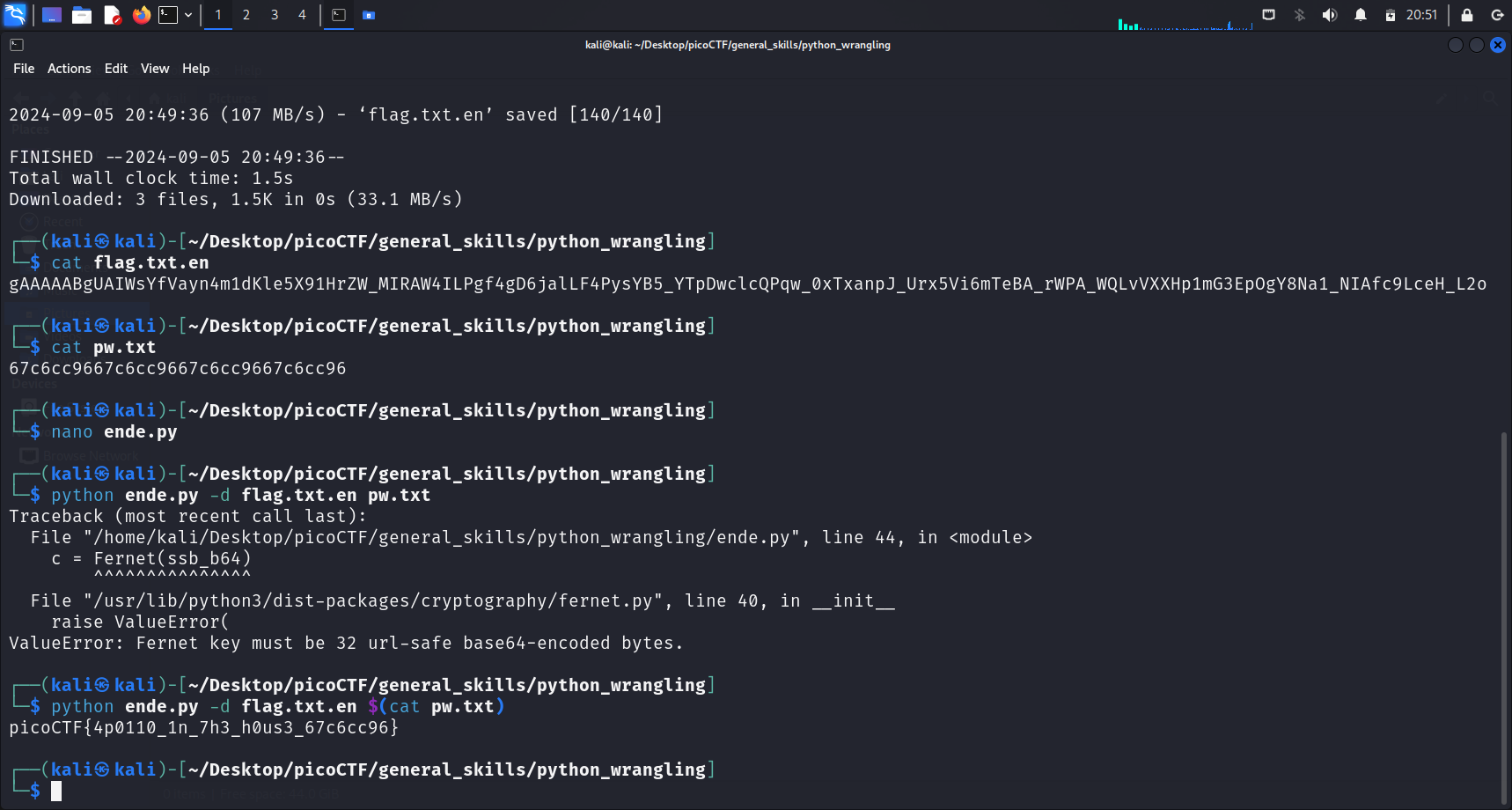The width and height of the screenshot is (1512, 810).
Task: Open the Help menu
Action: [x=195, y=69]
